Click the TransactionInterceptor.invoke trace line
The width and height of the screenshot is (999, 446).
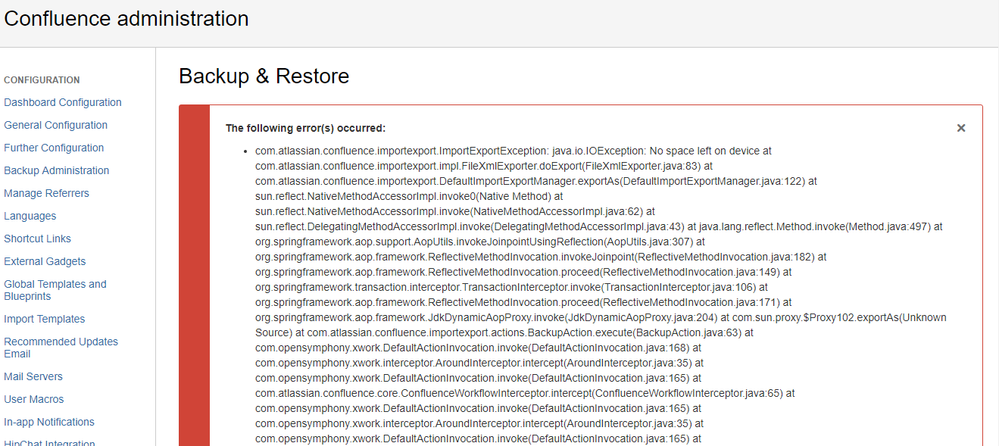point(512,287)
